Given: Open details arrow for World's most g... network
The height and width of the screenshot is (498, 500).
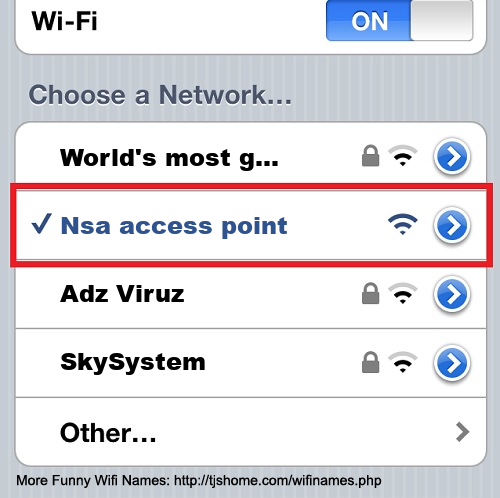Looking at the screenshot, I should pyautogui.click(x=452, y=157).
